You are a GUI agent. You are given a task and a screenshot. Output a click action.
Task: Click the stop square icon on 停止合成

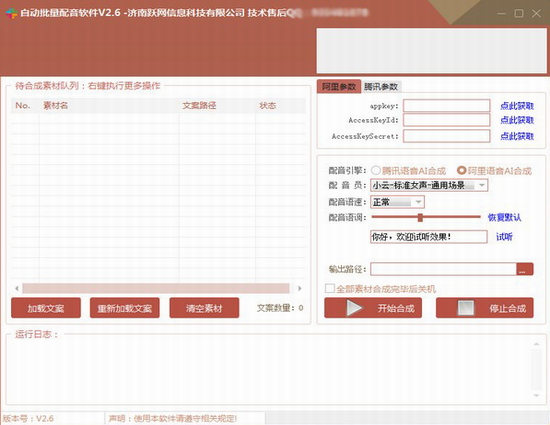click(x=466, y=308)
